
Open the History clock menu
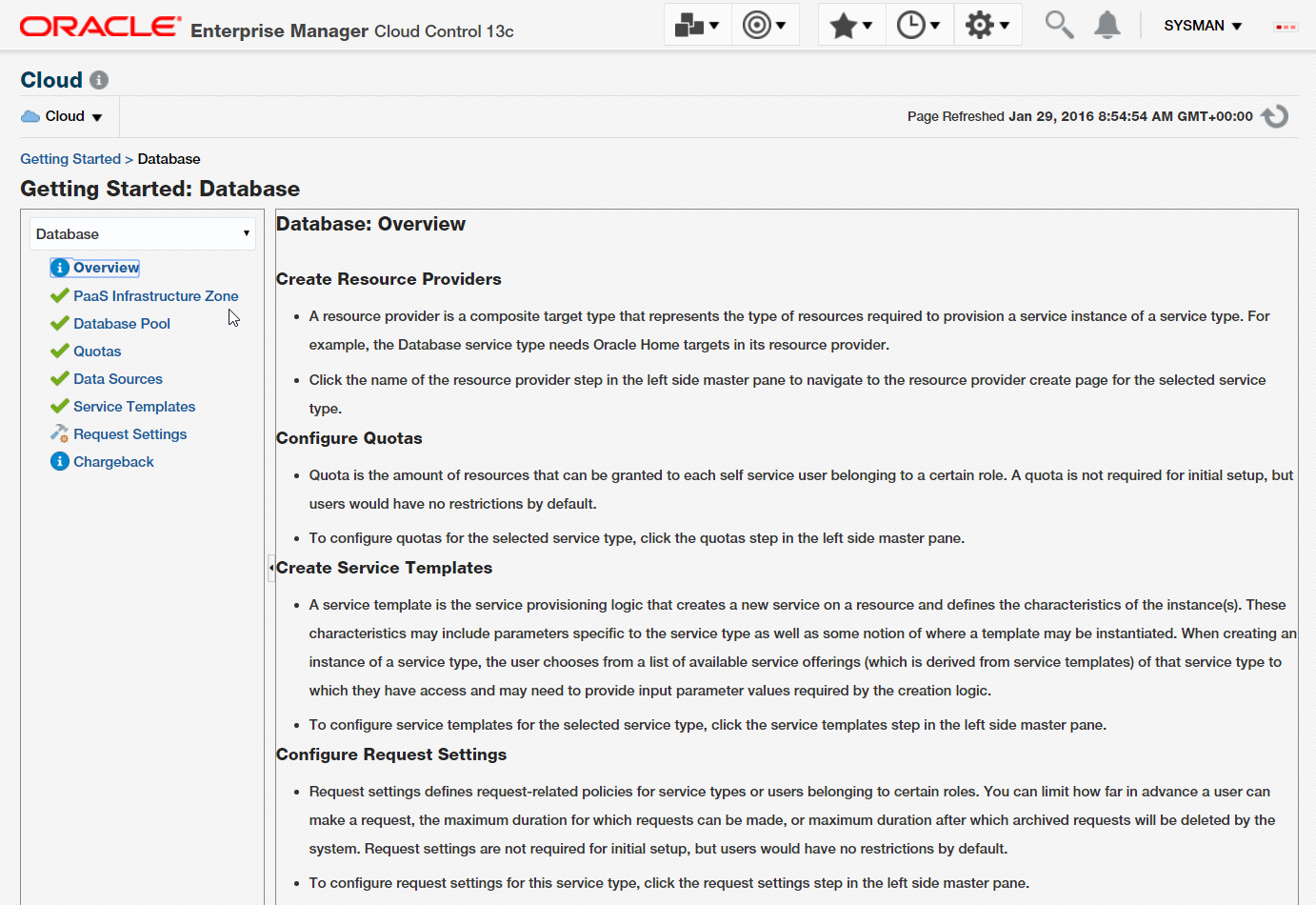(x=919, y=26)
